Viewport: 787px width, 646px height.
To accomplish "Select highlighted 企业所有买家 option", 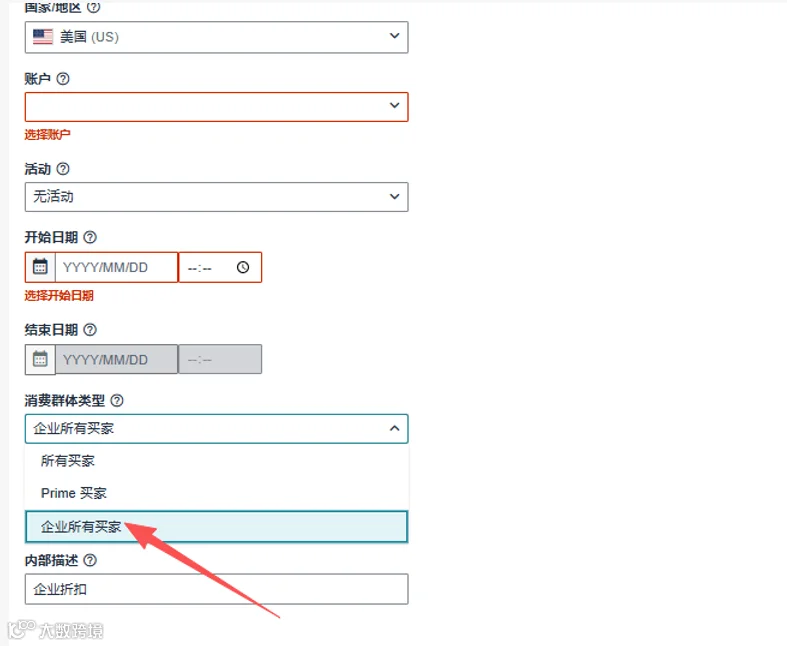I will click(x=216, y=527).
